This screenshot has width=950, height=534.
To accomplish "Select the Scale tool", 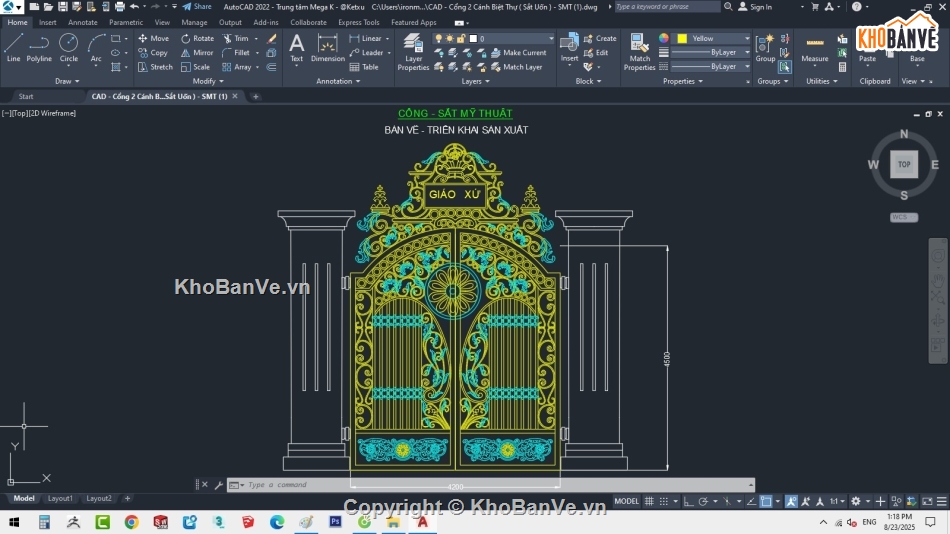I will [x=196, y=67].
